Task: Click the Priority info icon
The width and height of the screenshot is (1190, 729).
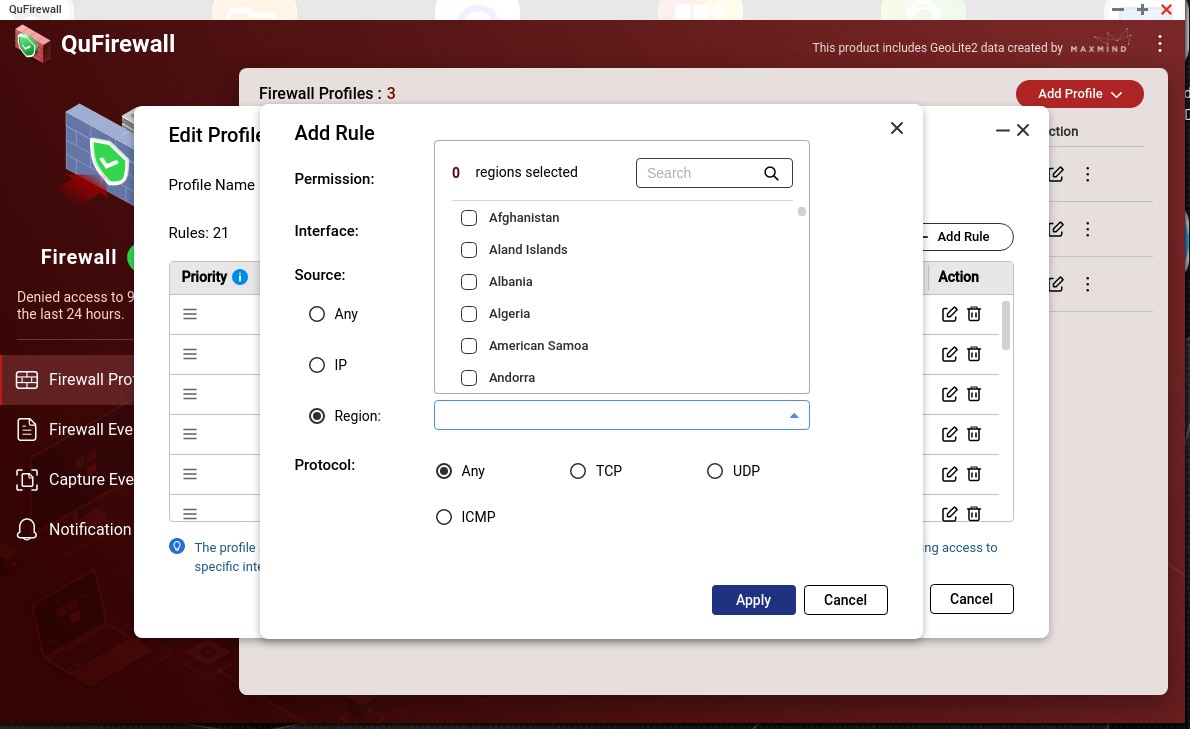Action: pos(240,277)
